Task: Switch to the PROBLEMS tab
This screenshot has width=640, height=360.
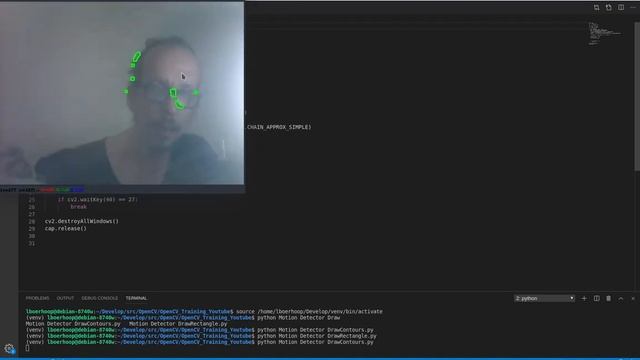Action: click(x=37, y=298)
